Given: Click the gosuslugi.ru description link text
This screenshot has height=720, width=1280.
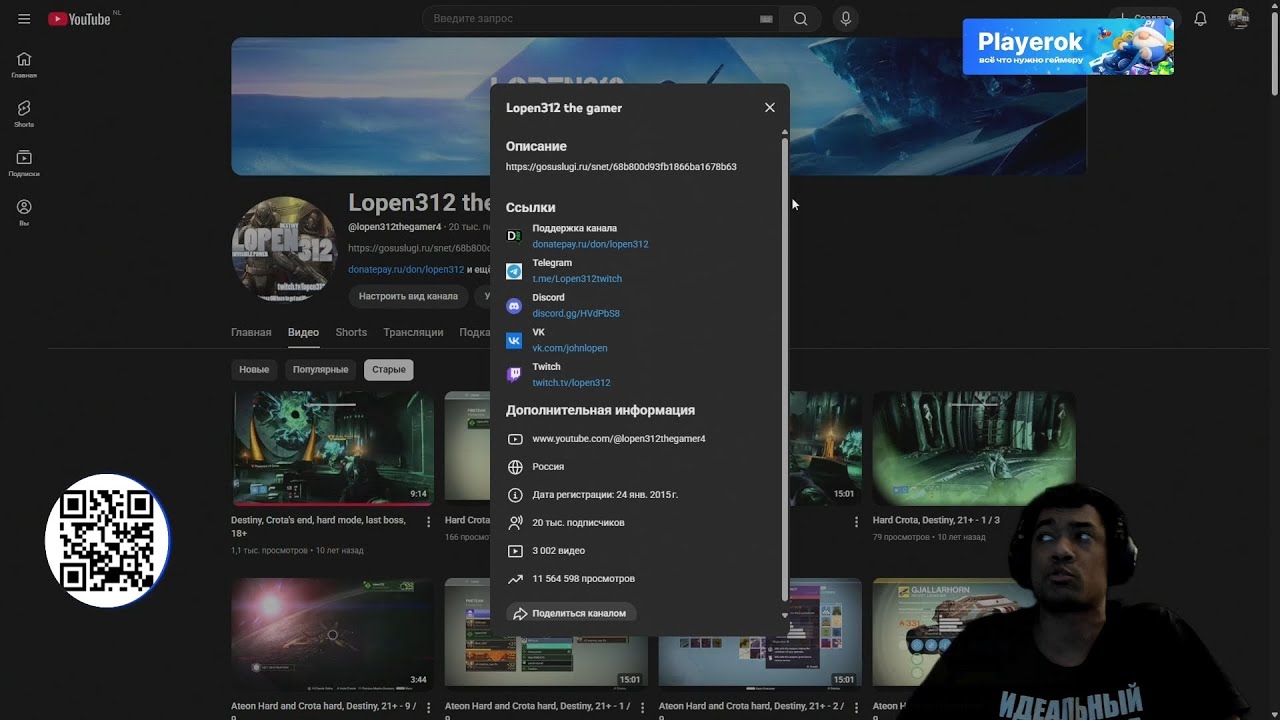Looking at the screenshot, I should click(621, 167).
